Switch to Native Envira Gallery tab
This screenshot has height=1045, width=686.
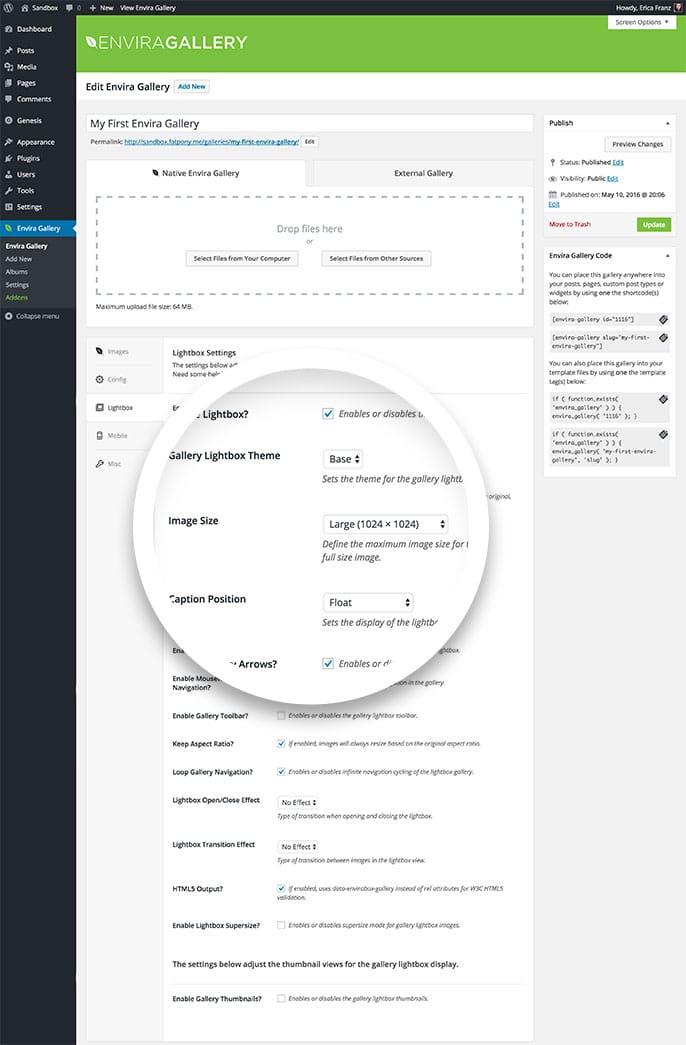(x=195, y=173)
